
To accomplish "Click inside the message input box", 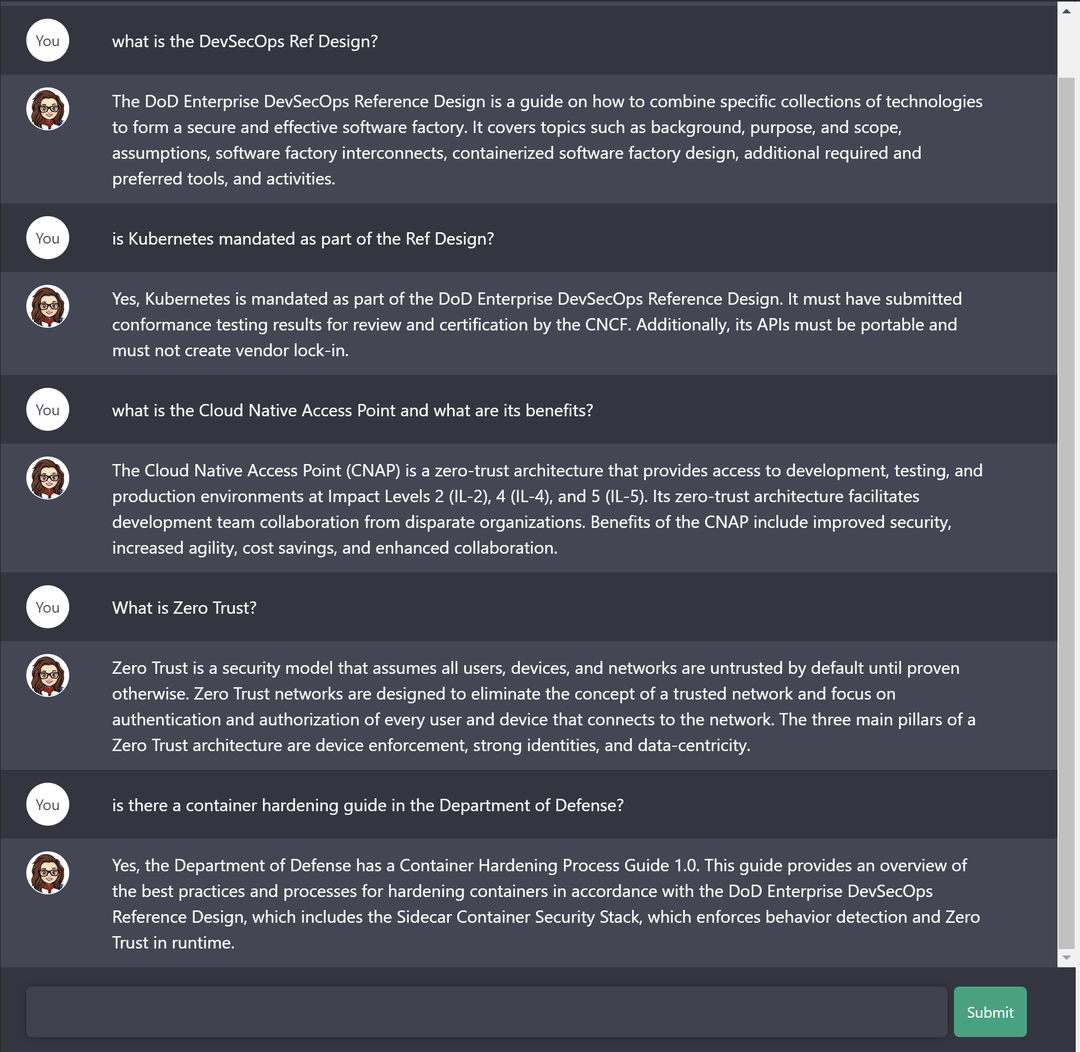I will tap(486, 1011).
